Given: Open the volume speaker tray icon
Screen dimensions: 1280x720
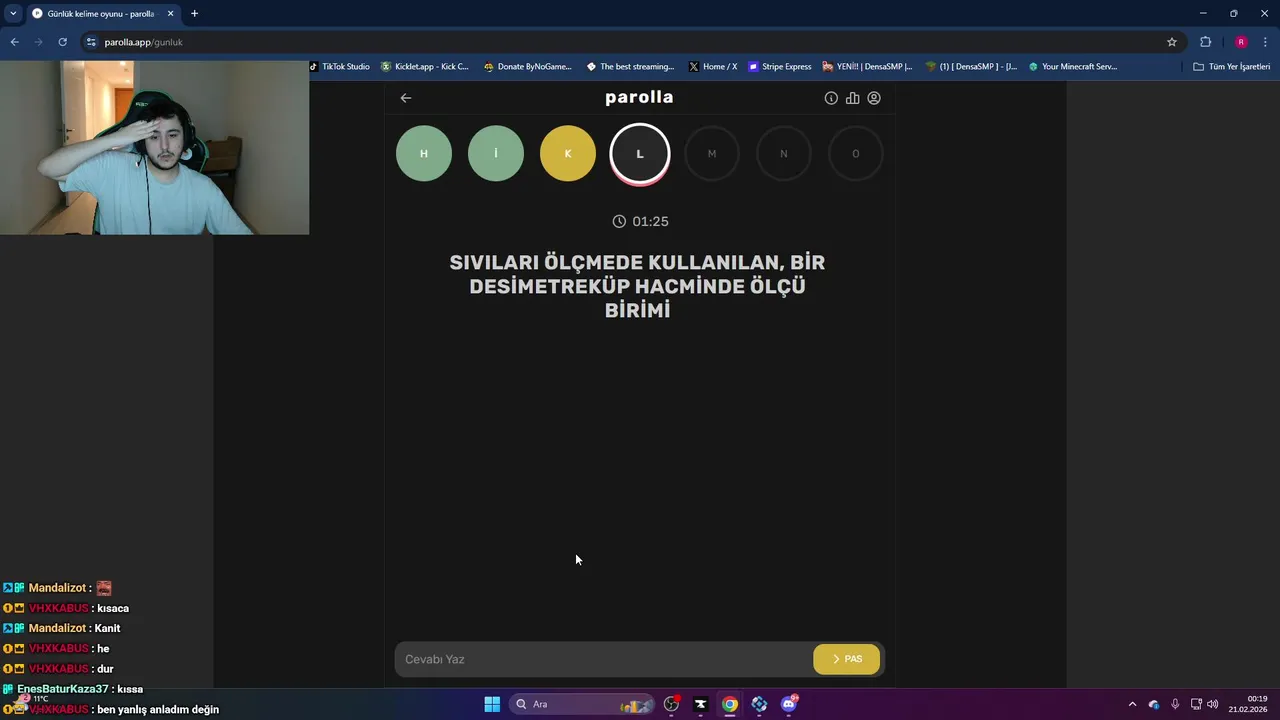Looking at the screenshot, I should (1213, 704).
